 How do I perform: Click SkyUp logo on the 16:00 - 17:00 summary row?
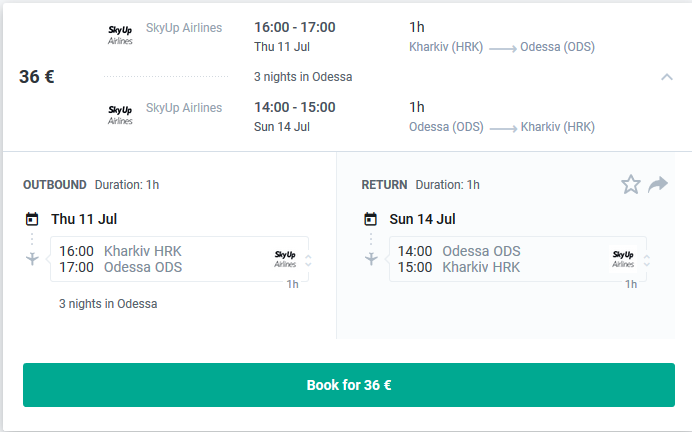120,33
